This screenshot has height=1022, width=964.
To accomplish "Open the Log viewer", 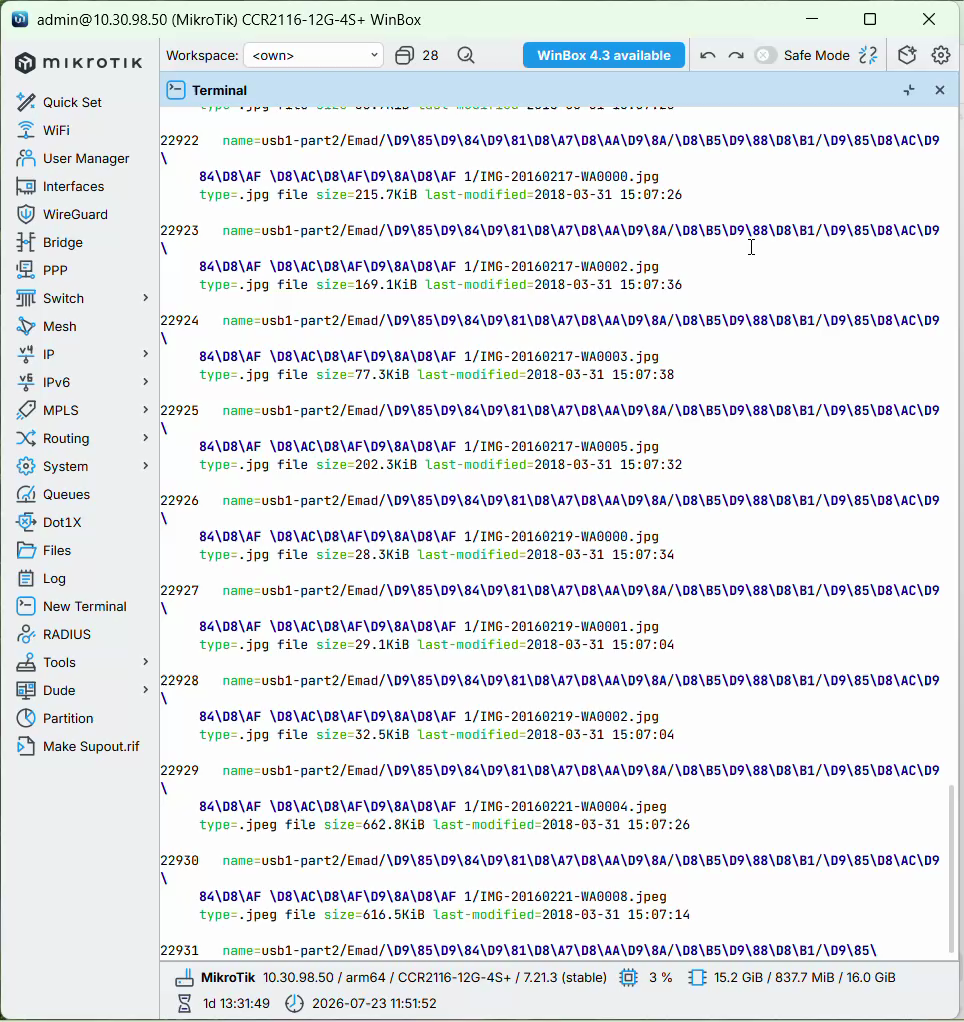I will tap(54, 579).
